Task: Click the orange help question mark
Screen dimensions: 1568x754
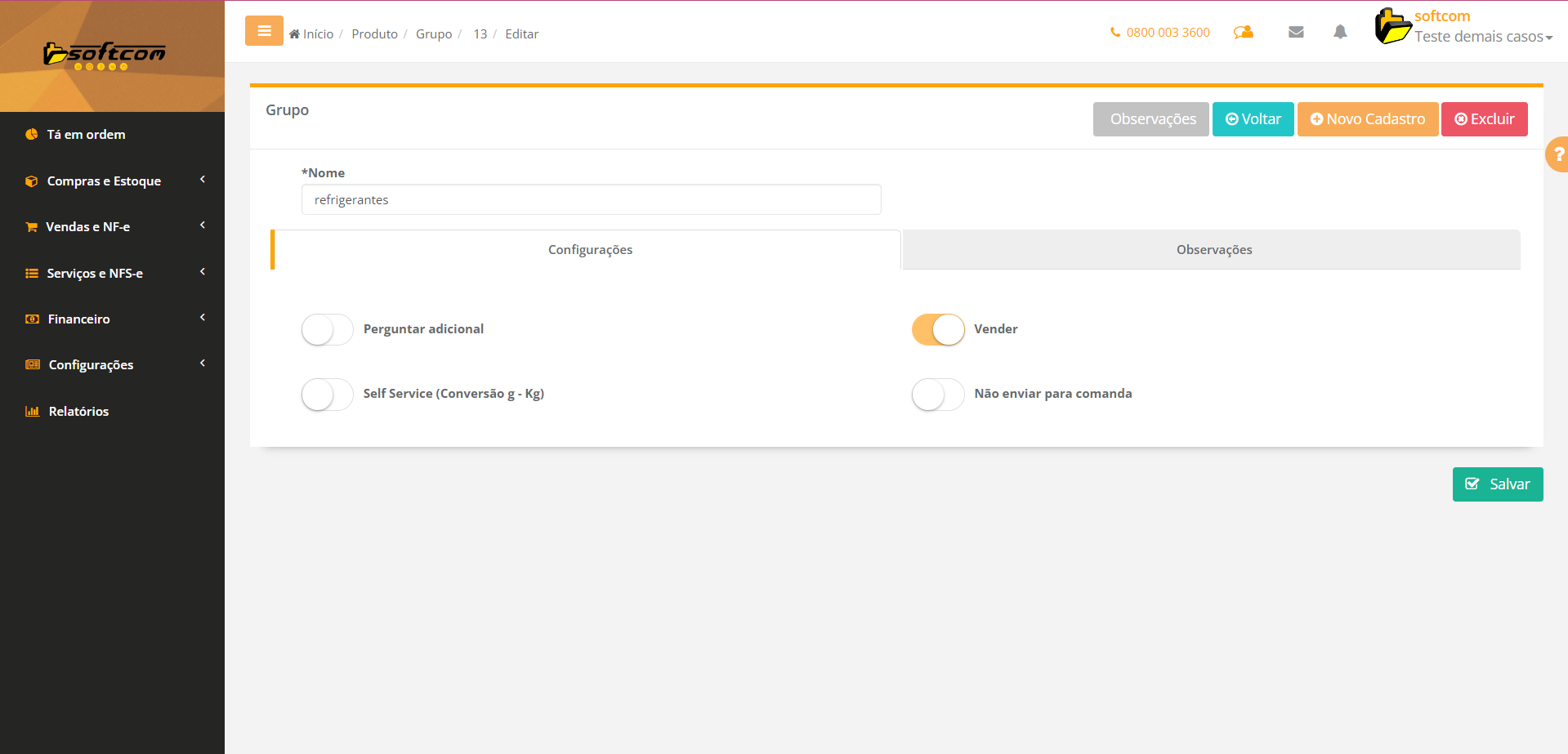Action: click(x=1557, y=154)
